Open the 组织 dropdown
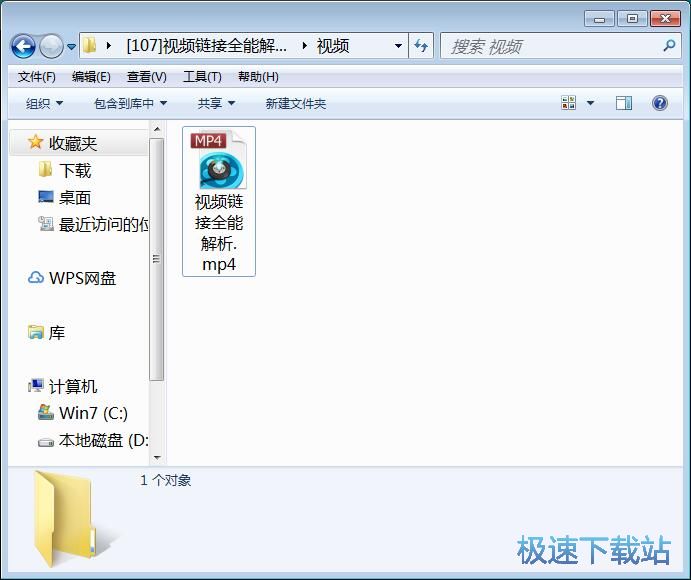This screenshot has height=580, width=691. (x=44, y=104)
